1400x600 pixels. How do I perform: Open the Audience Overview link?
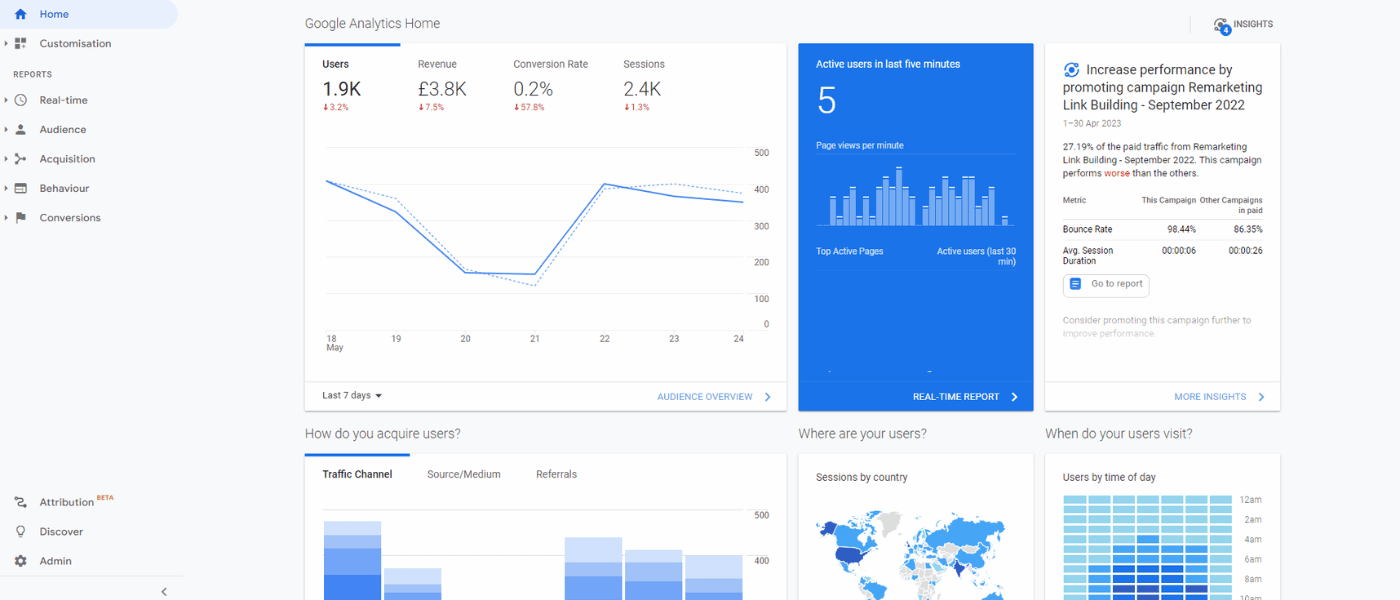pyautogui.click(x=706, y=396)
